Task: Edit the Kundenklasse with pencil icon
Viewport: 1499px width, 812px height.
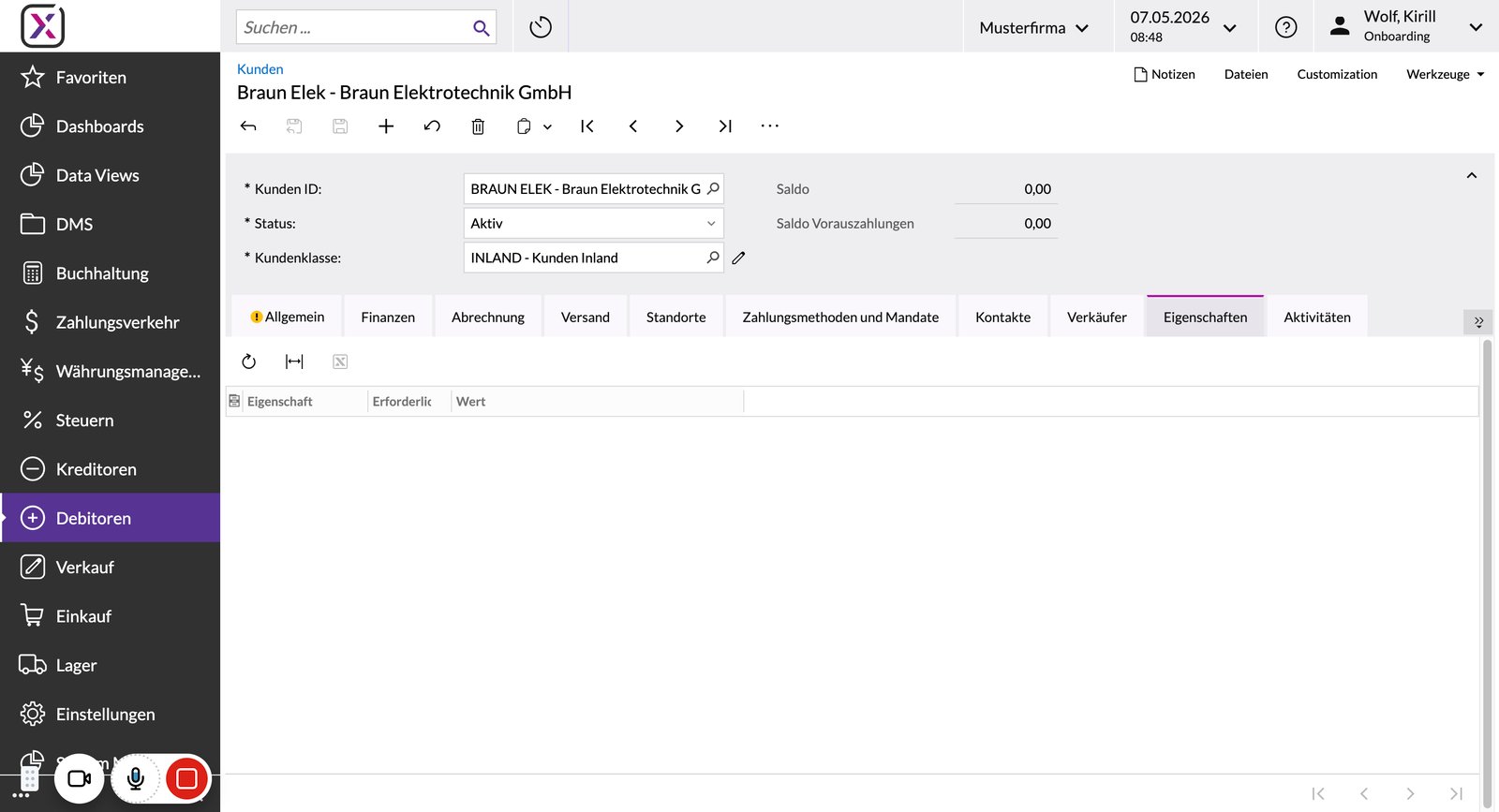Action: (x=738, y=258)
